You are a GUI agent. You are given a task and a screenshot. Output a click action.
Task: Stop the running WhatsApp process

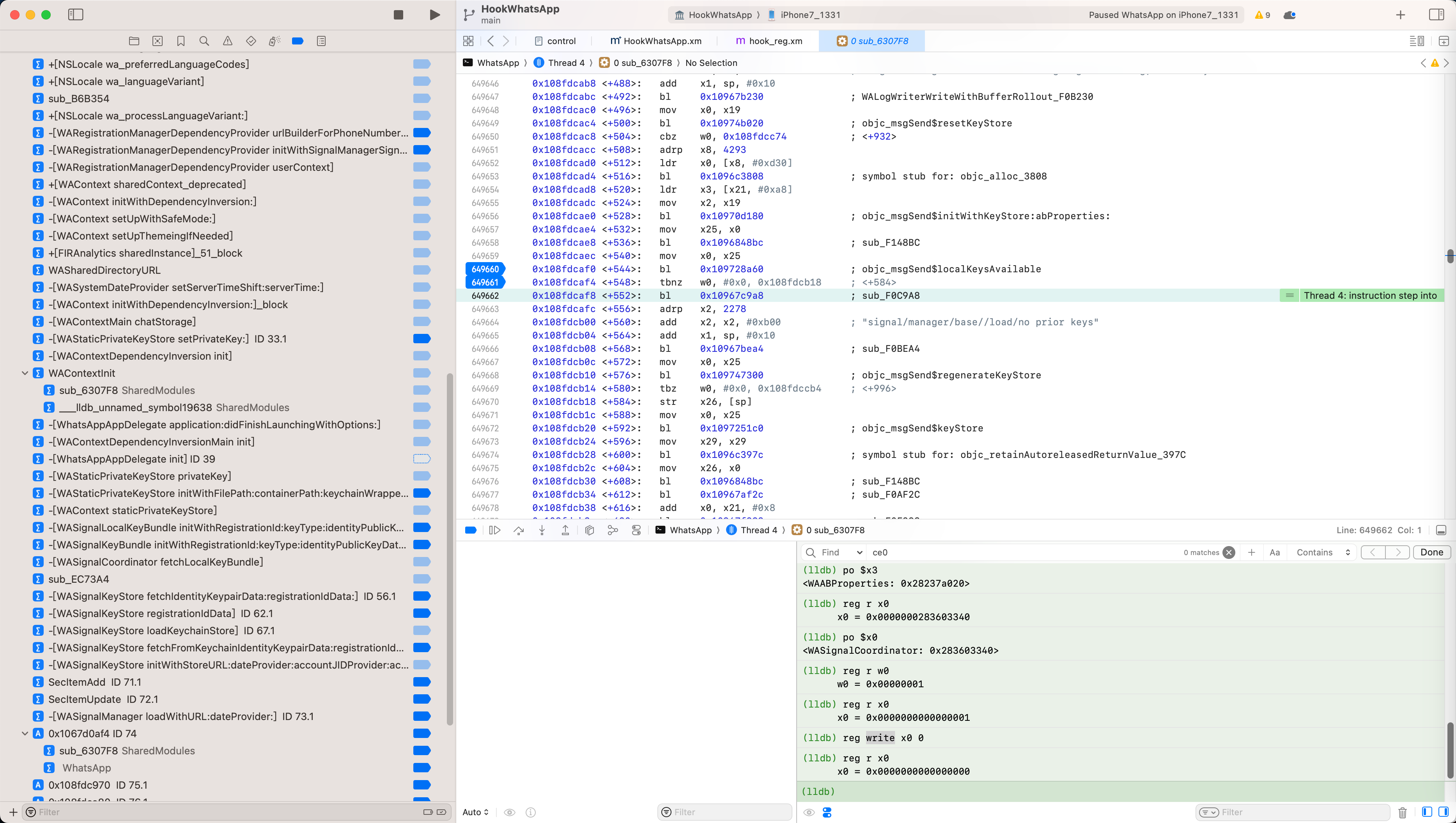point(399,15)
